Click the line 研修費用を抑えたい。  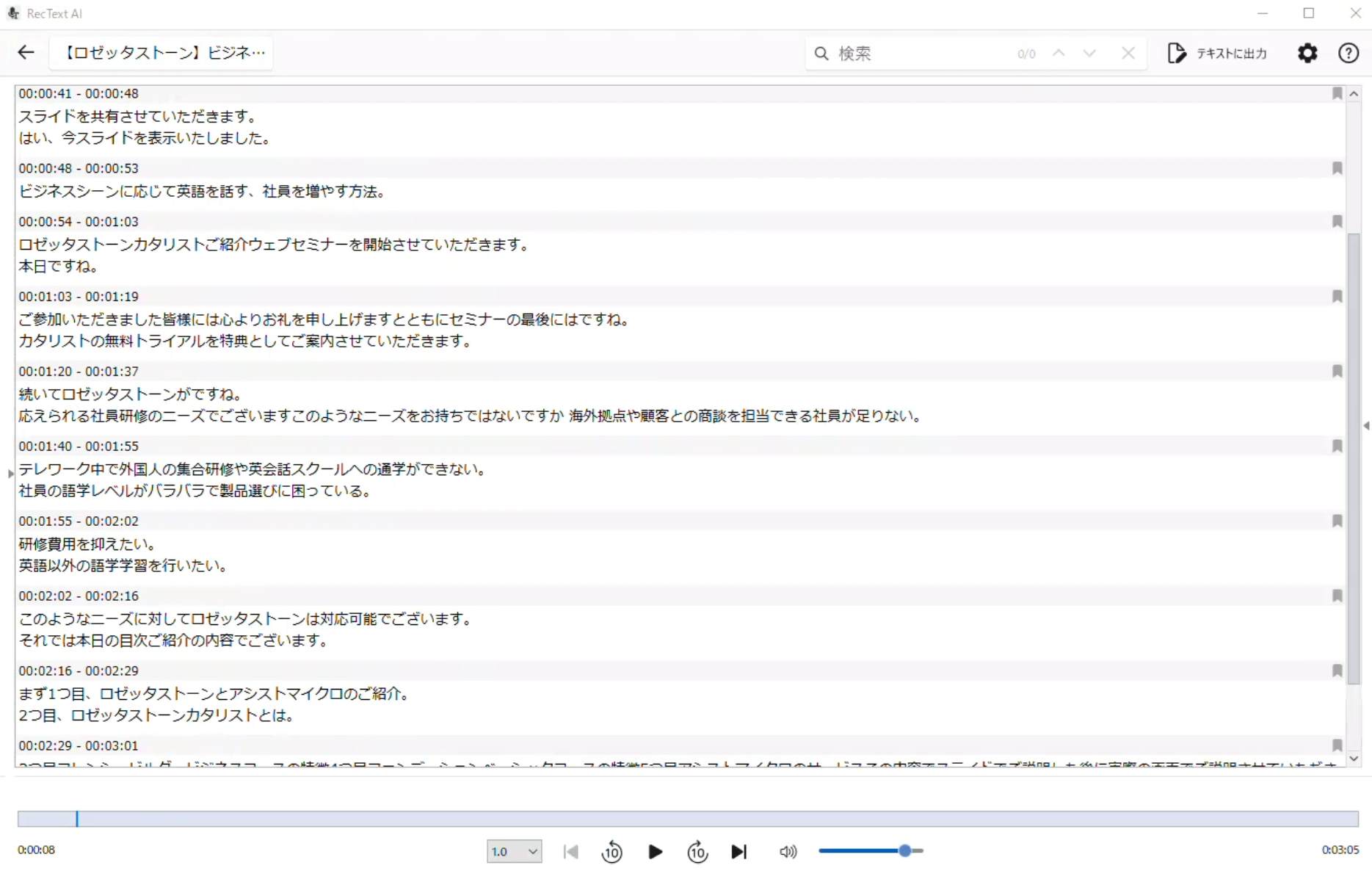coord(87,543)
